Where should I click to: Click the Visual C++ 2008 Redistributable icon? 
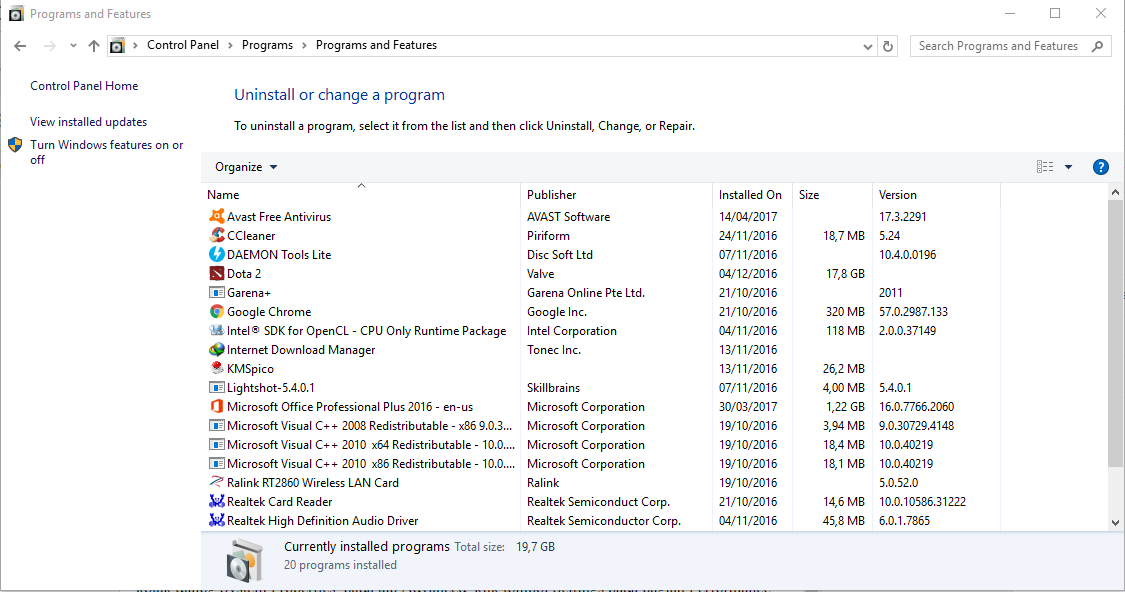click(x=216, y=426)
